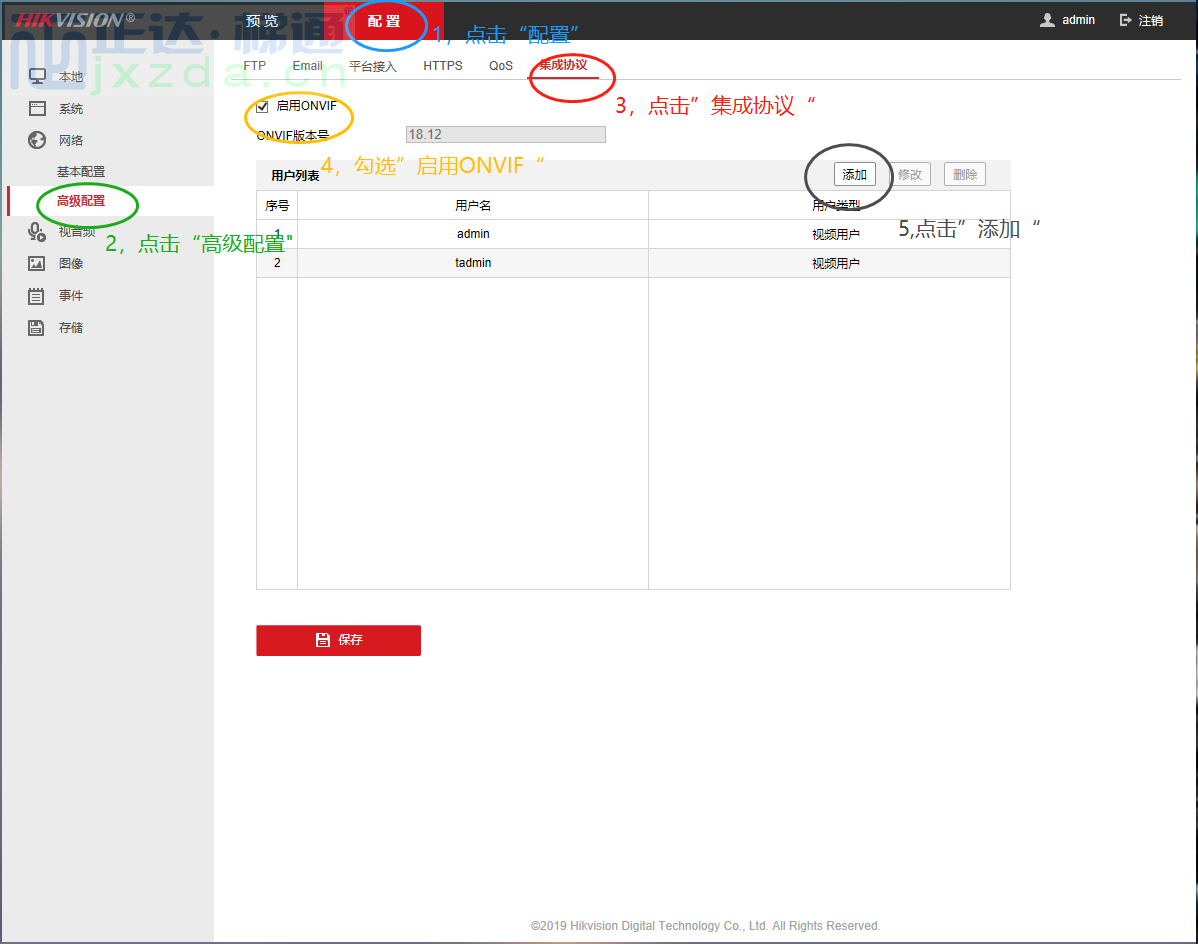This screenshot has height=944, width=1198.
Task: Toggle the 启用ONVIF checkbox
Action: [263, 107]
